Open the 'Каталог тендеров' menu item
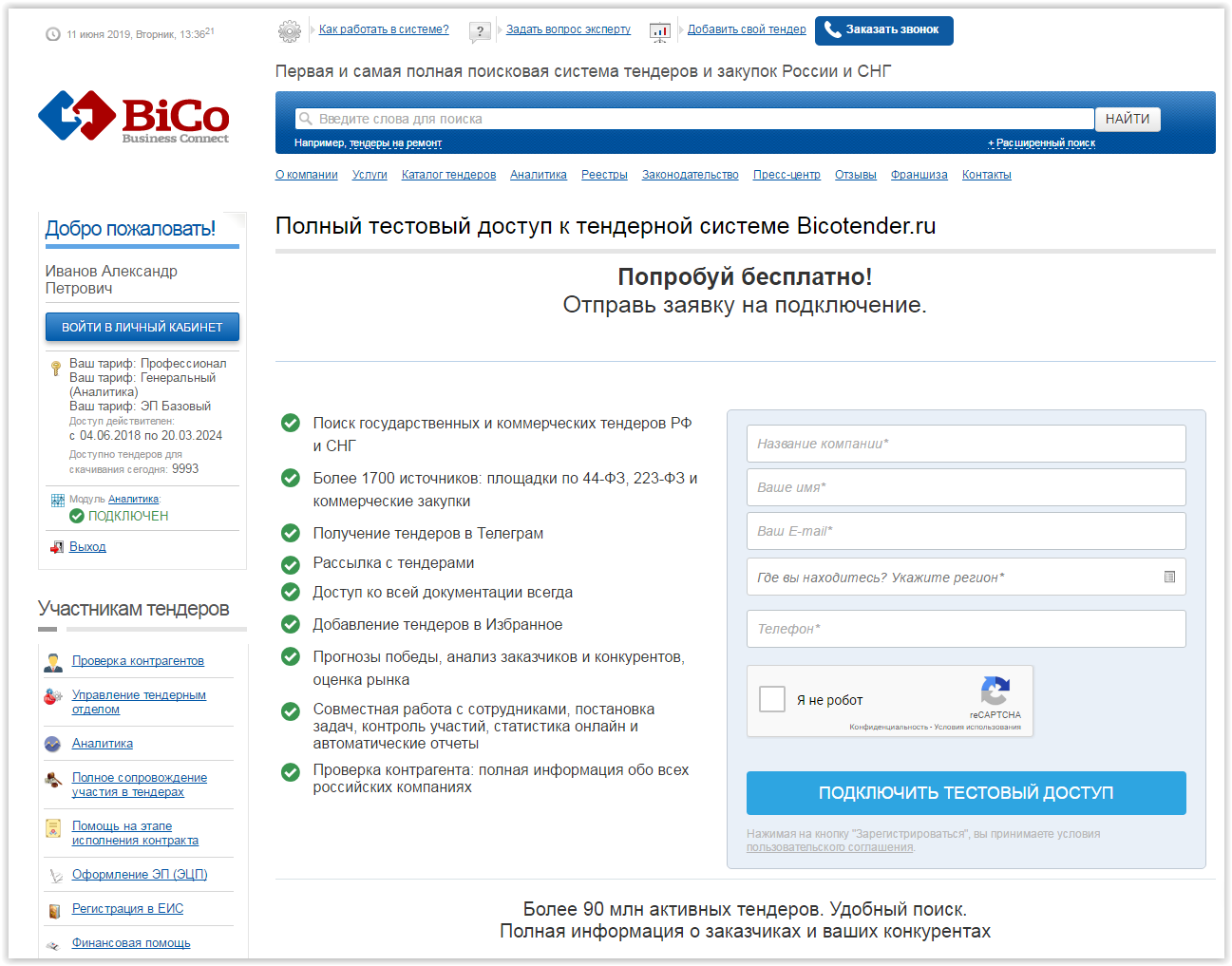Screen dimensions: 1232x966 pos(448,175)
